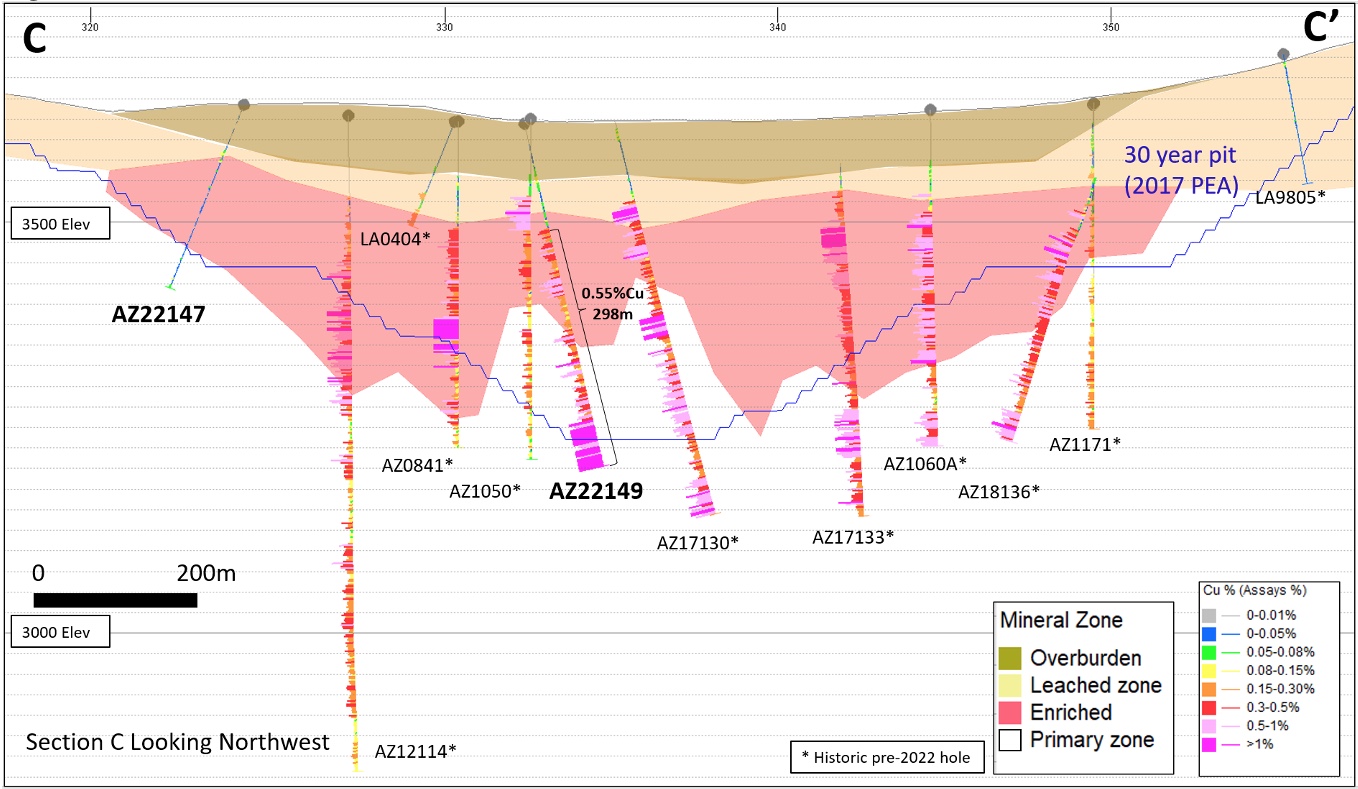Click the '200m' scale label
The image size is (1358, 789).
207,574
